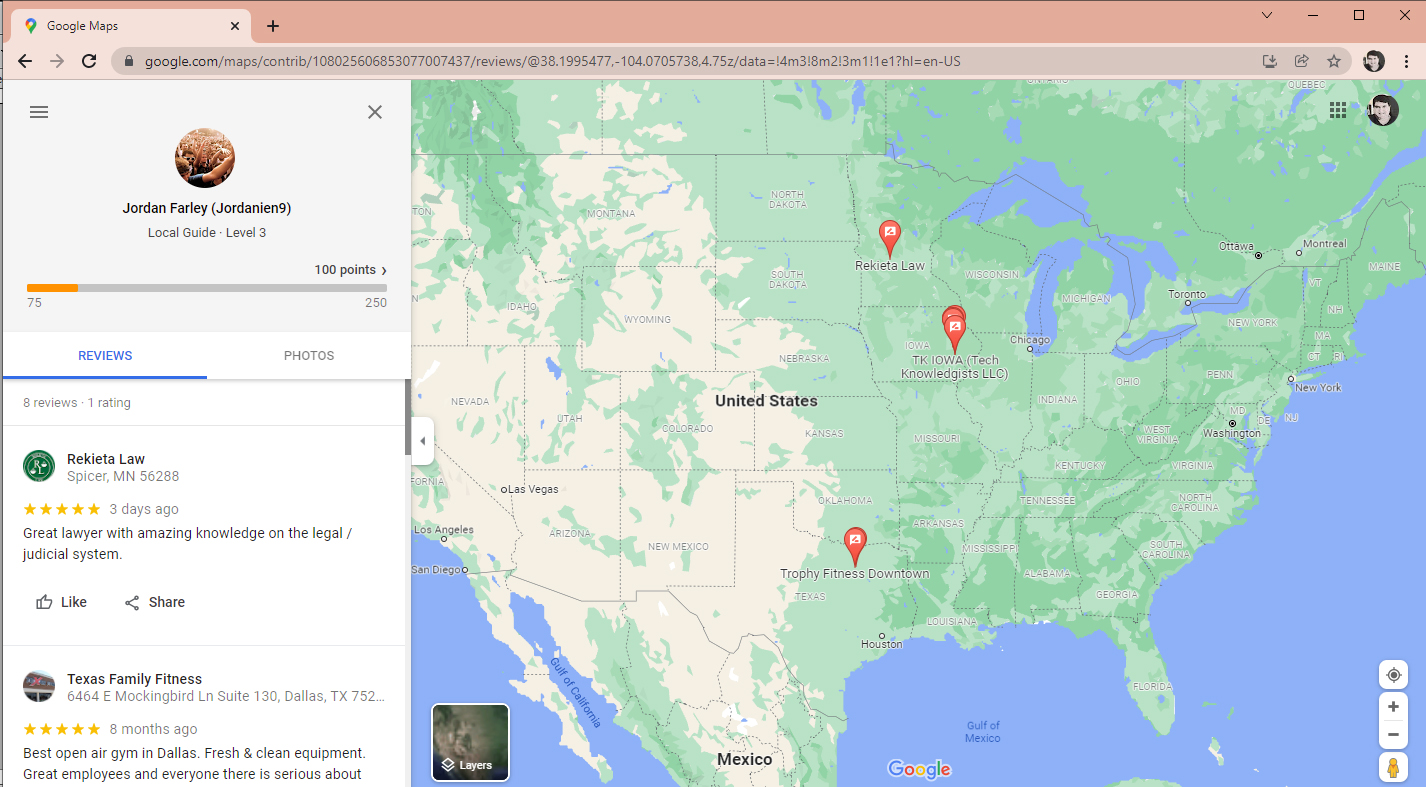Show your location on the map
Image resolution: width=1426 pixels, height=787 pixels.
[x=1393, y=675]
